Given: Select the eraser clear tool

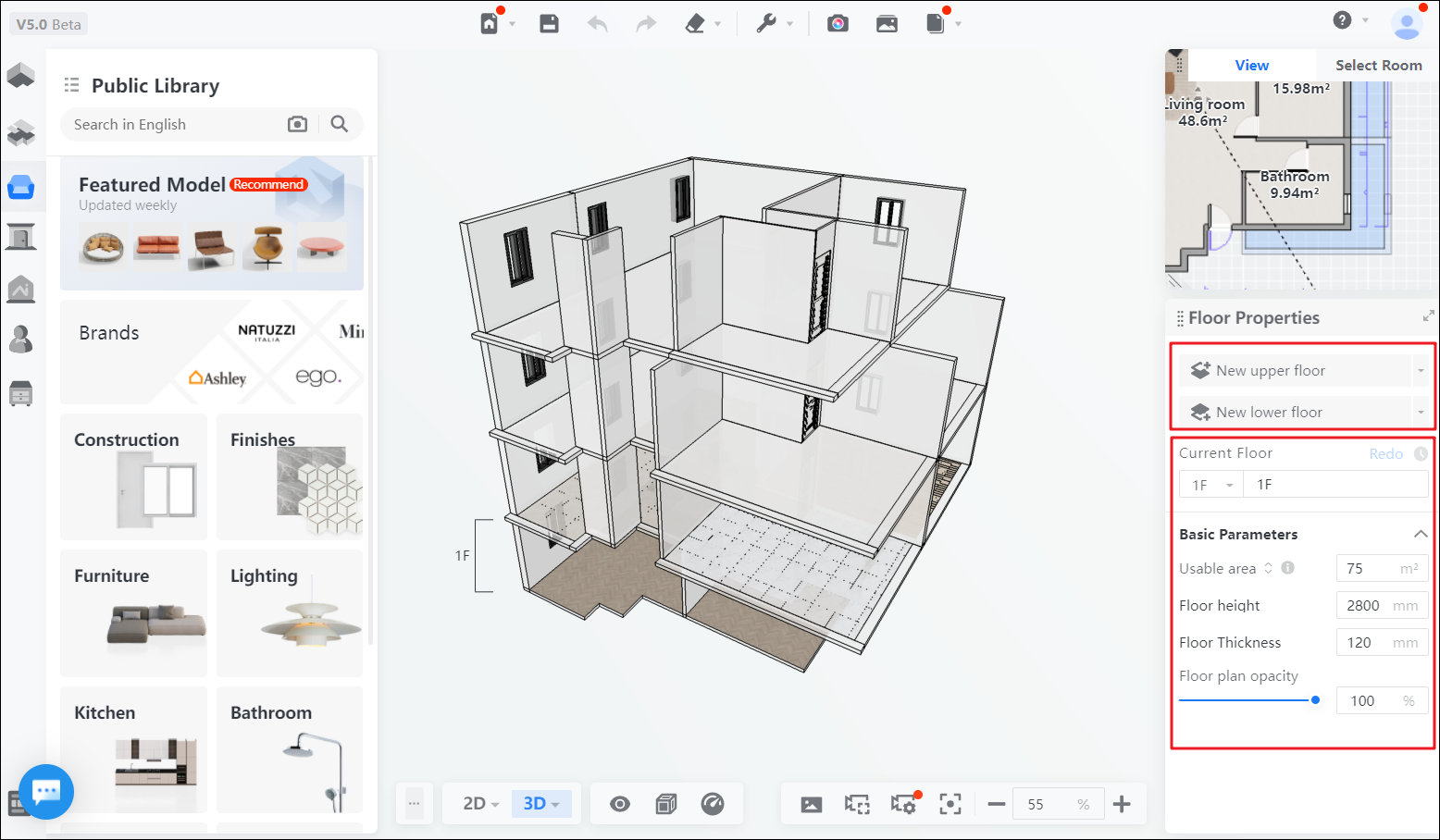Looking at the screenshot, I should click(695, 23).
